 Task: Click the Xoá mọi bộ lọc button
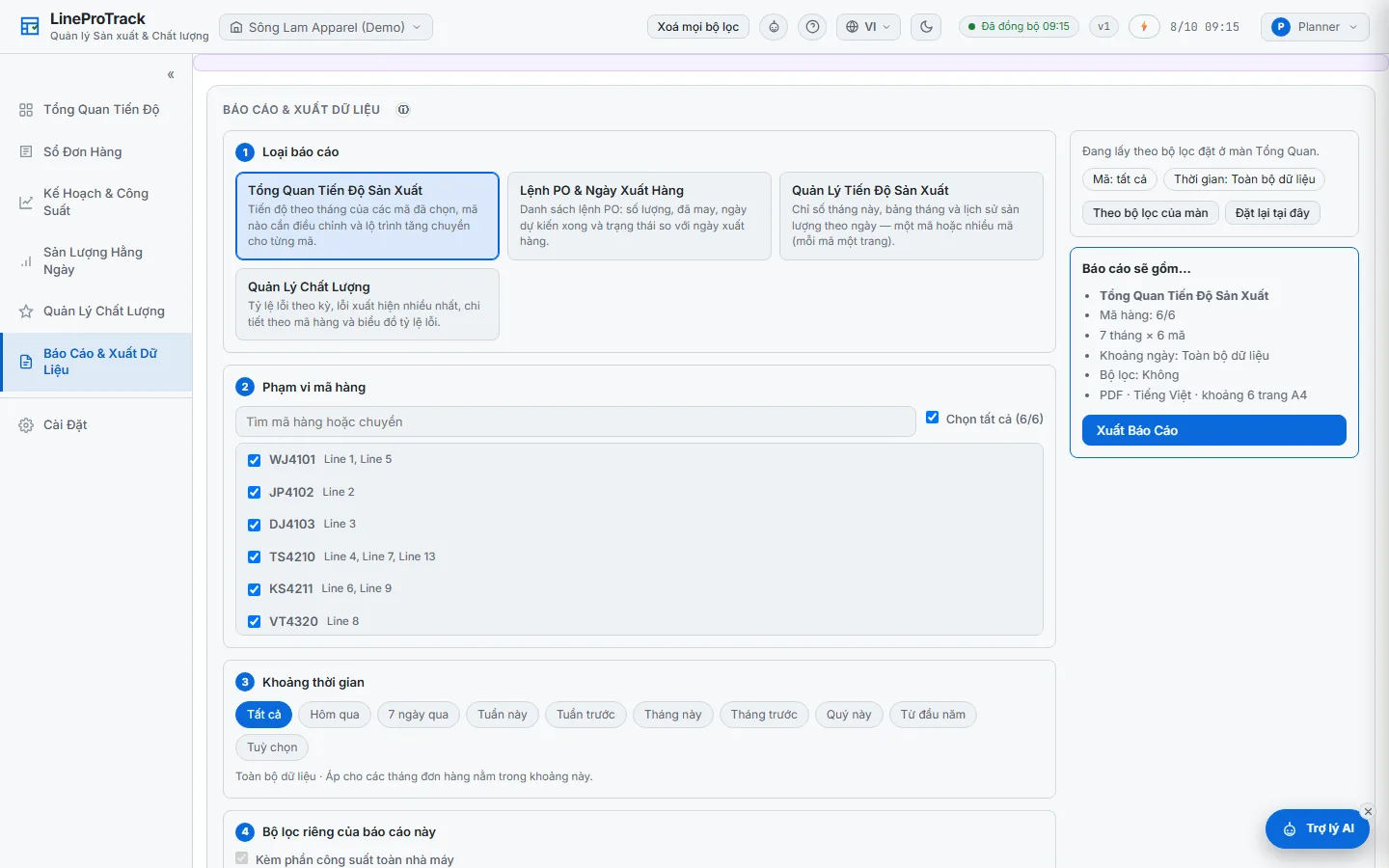click(x=698, y=27)
